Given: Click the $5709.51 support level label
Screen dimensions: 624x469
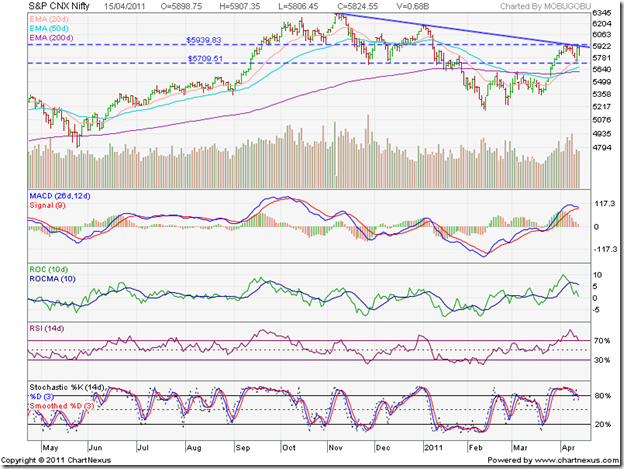Looking at the screenshot, I should (x=205, y=59).
